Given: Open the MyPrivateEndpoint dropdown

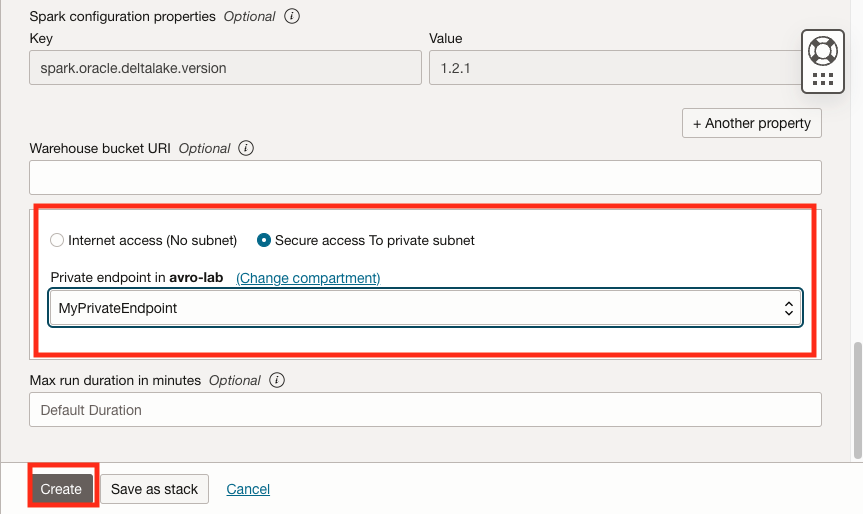Looking at the screenshot, I should coord(410,309).
